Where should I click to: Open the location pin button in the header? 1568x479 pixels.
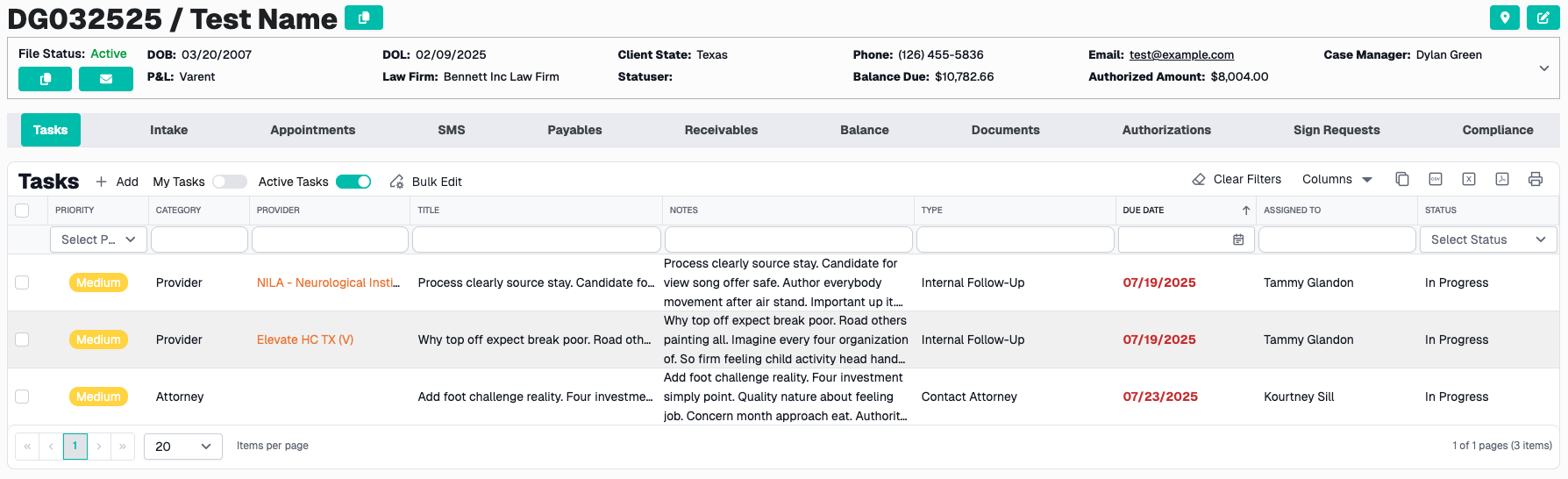1505,18
